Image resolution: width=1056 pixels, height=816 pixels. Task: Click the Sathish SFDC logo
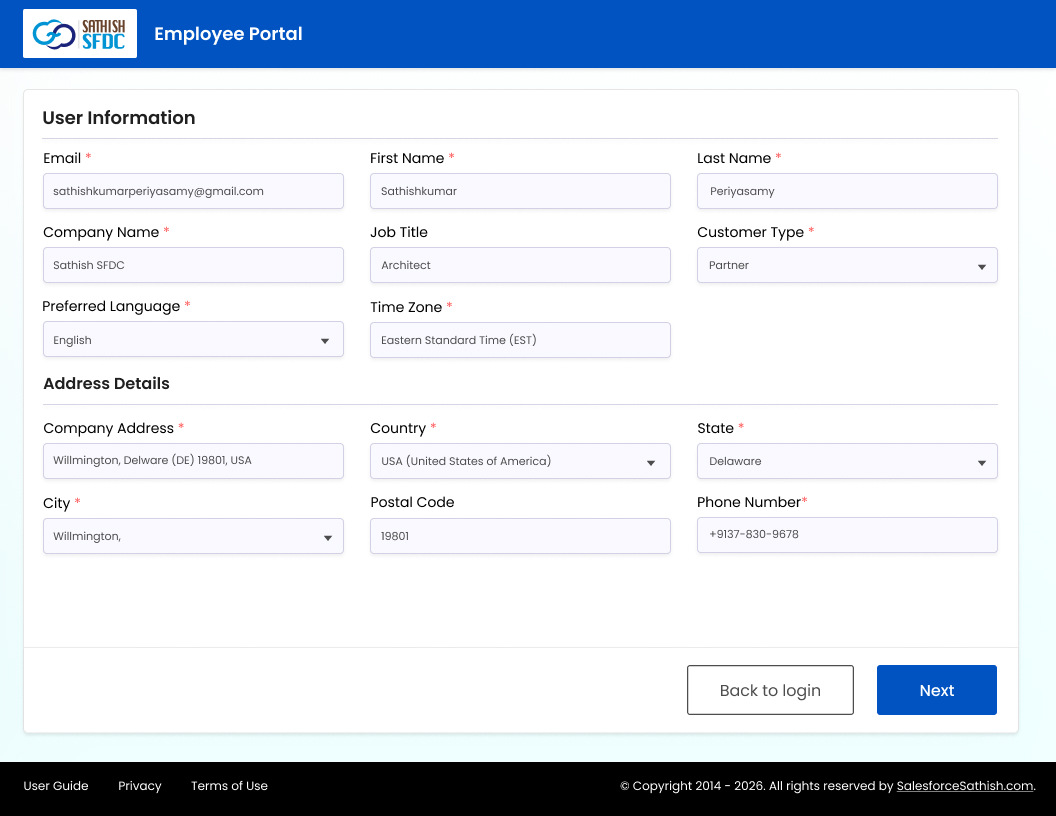79,34
